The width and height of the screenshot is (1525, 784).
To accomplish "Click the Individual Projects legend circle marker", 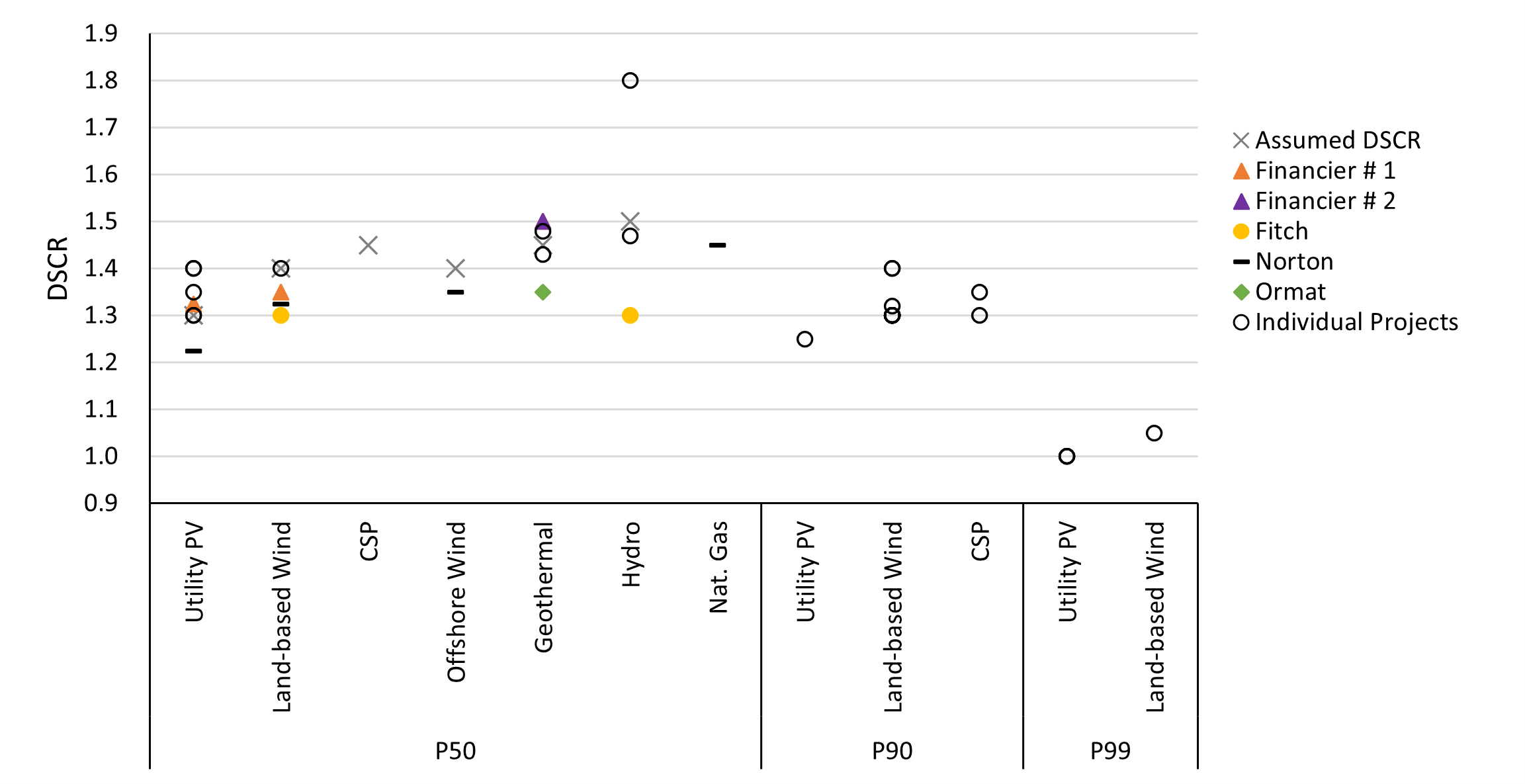I will tap(1241, 322).
